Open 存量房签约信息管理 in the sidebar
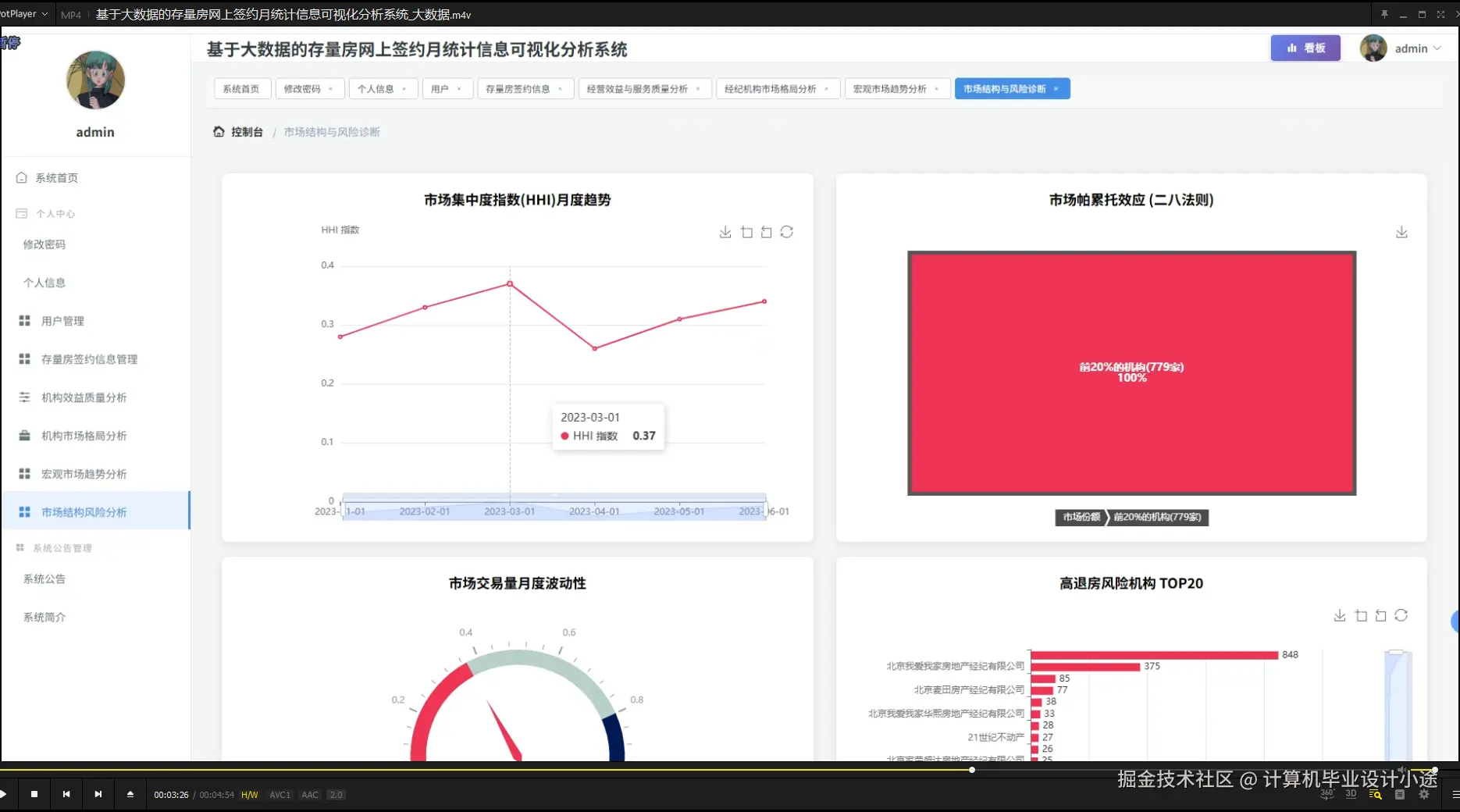The height and width of the screenshot is (812, 1460). point(95,359)
